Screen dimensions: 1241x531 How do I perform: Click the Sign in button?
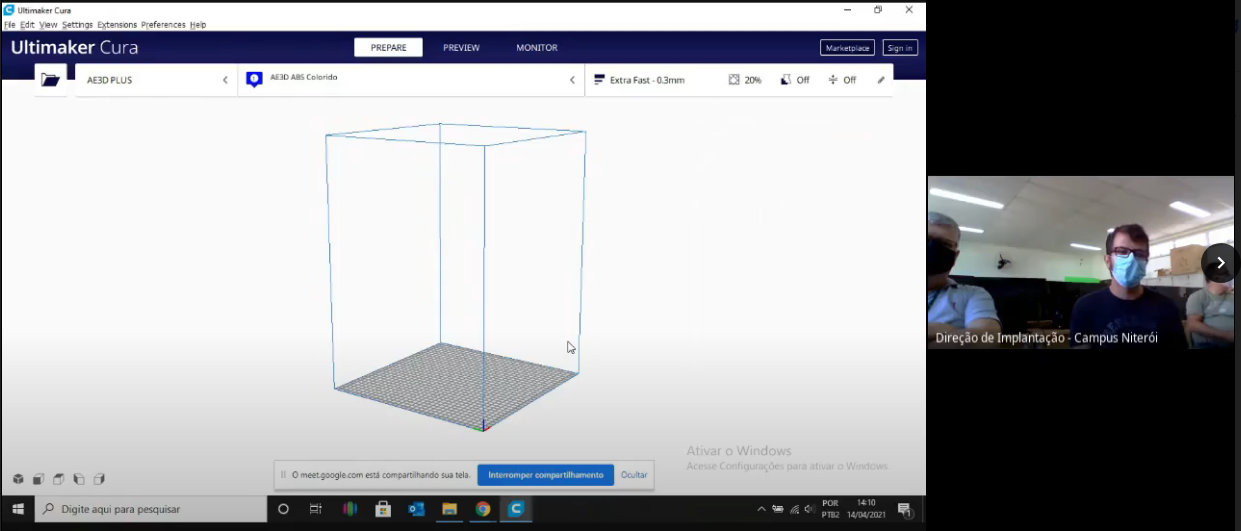tap(900, 48)
